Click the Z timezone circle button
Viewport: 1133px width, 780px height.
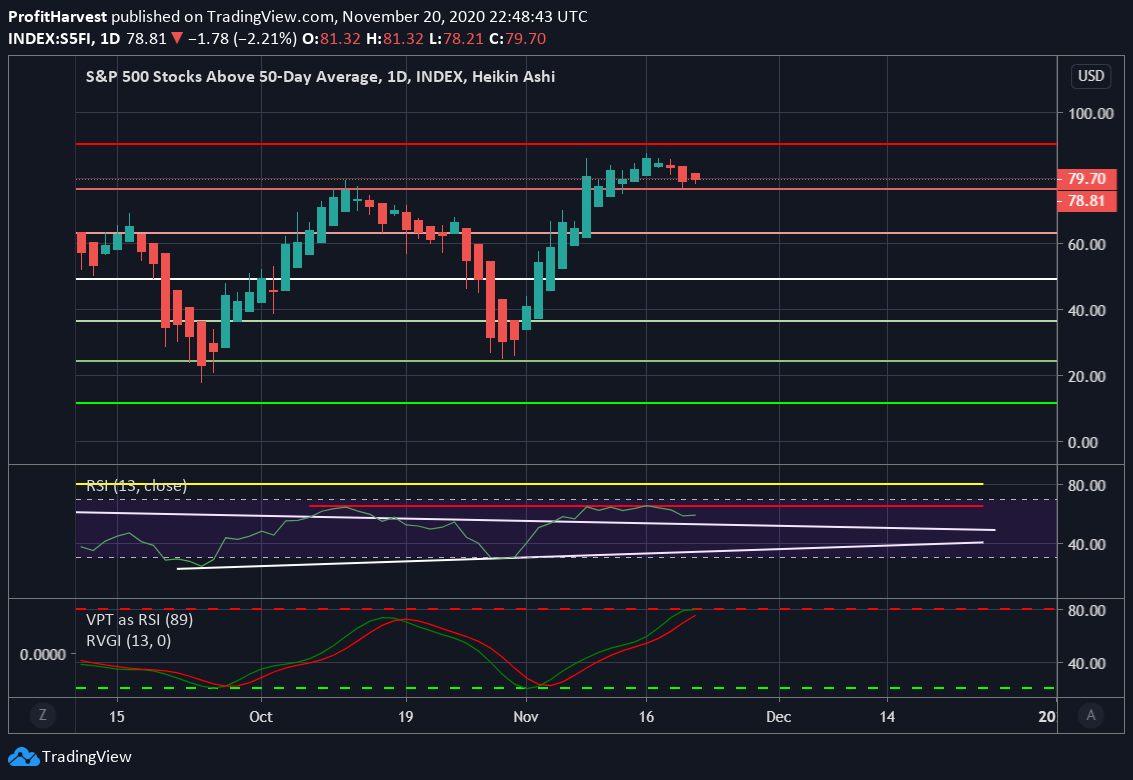pyautogui.click(x=43, y=716)
